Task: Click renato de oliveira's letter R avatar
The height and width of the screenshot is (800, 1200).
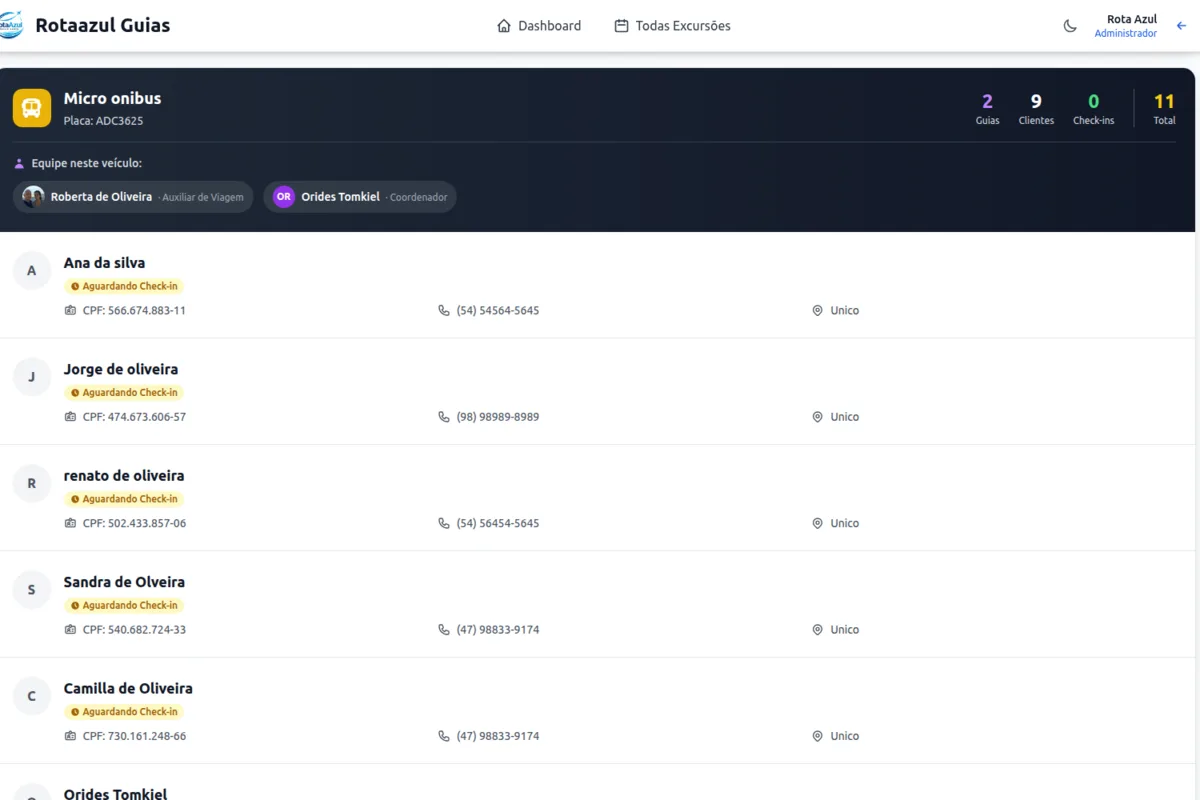Action: point(32,483)
